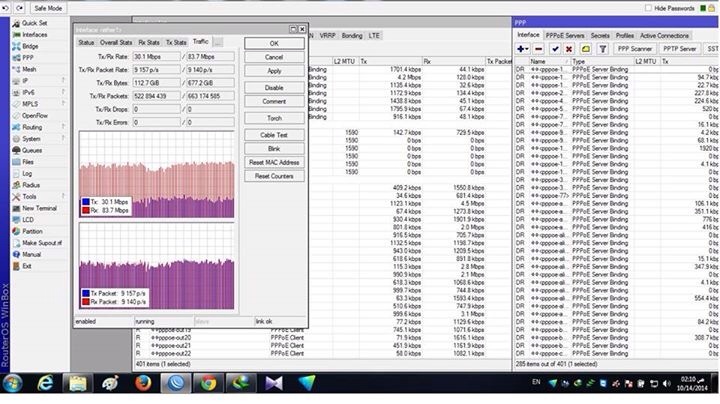This screenshot has width=720, height=404.
Task: Open the Mesh section in sidebar
Action: tap(25, 69)
